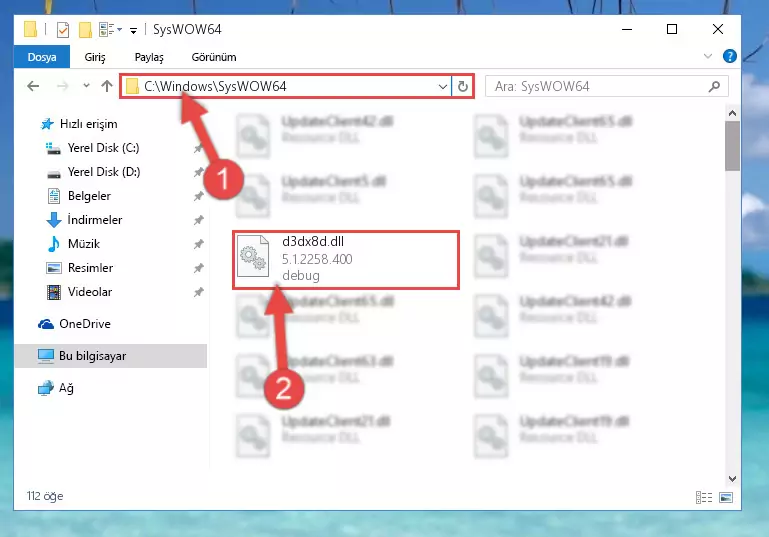Maximize the SysWOW64 window
This screenshot has height=537, width=769.
point(672,29)
